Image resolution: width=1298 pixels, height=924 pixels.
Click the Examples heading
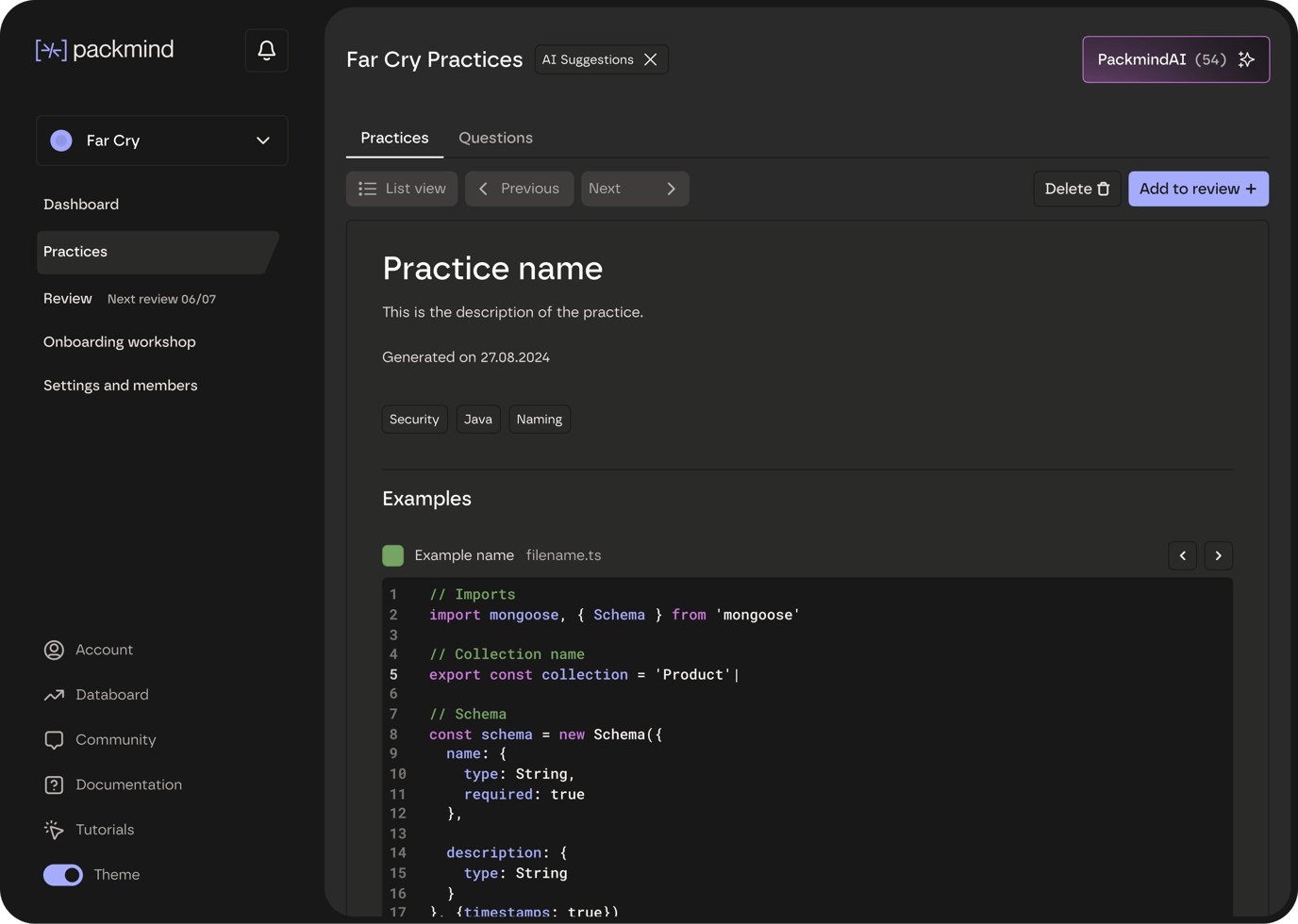(x=426, y=499)
